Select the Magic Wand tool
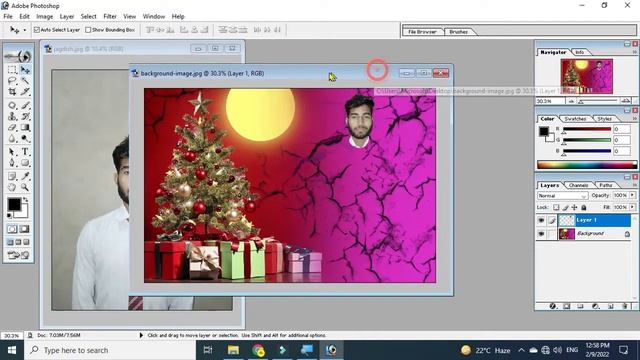Image resolution: width=640 pixels, height=360 pixels. click(25, 80)
